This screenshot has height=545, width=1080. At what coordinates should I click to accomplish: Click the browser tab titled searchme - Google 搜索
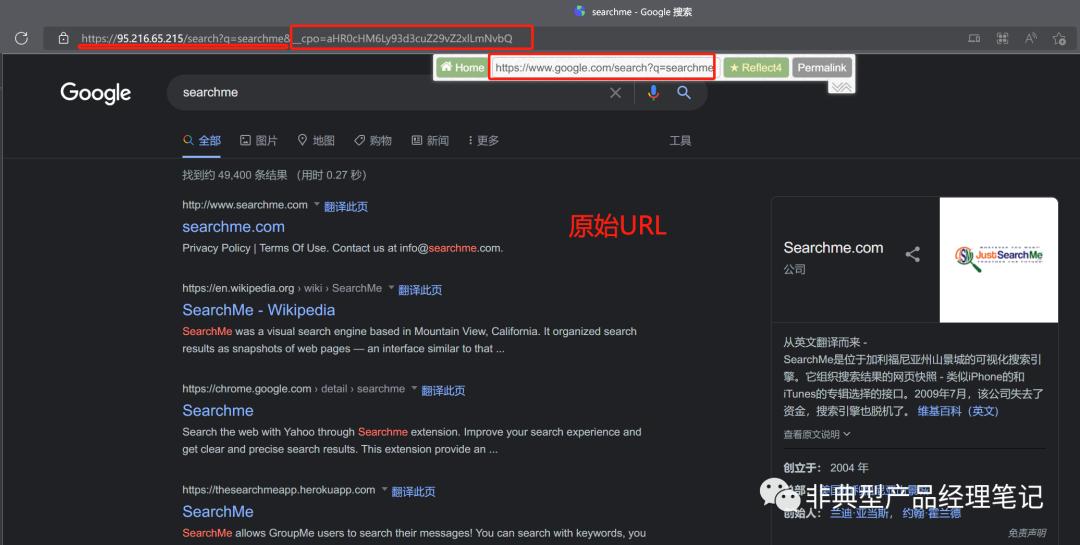point(633,12)
